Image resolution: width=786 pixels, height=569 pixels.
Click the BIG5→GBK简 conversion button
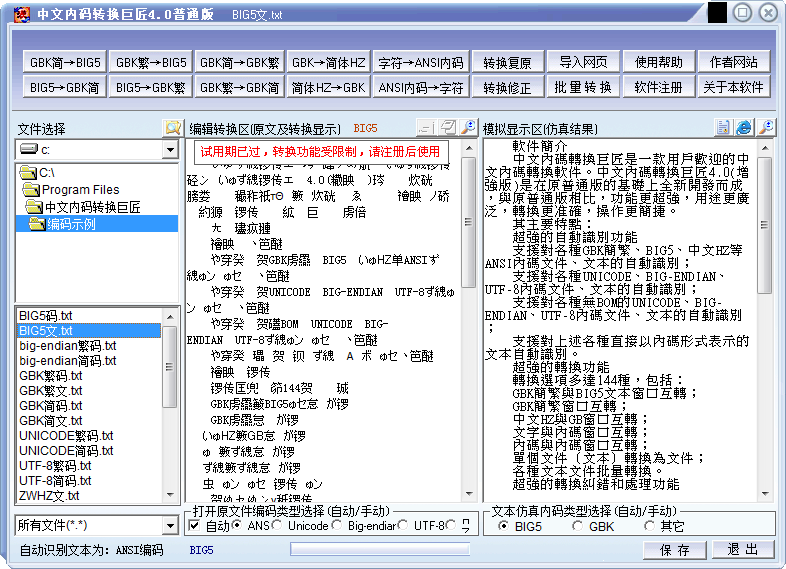tap(65, 87)
